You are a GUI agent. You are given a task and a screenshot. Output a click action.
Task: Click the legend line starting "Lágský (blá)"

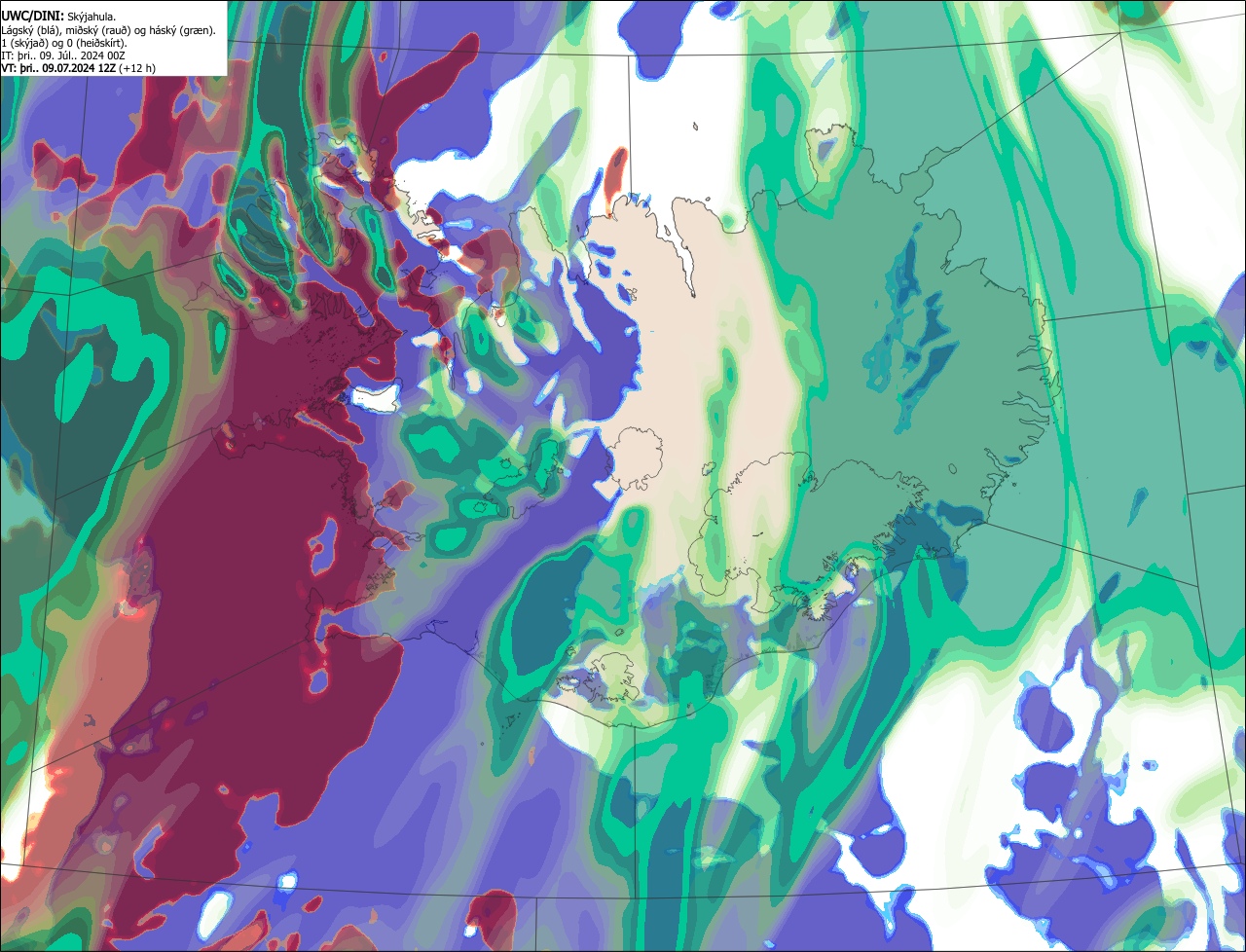pos(109,30)
